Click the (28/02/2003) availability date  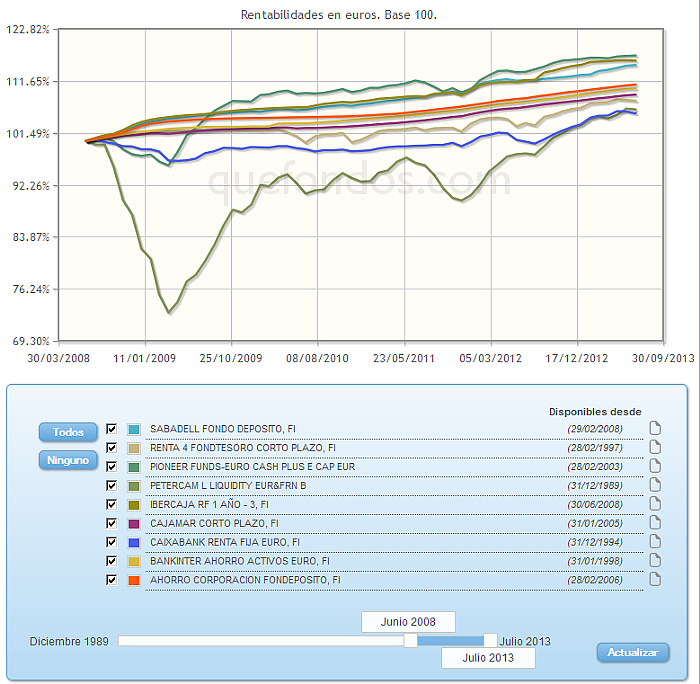[x=595, y=467]
